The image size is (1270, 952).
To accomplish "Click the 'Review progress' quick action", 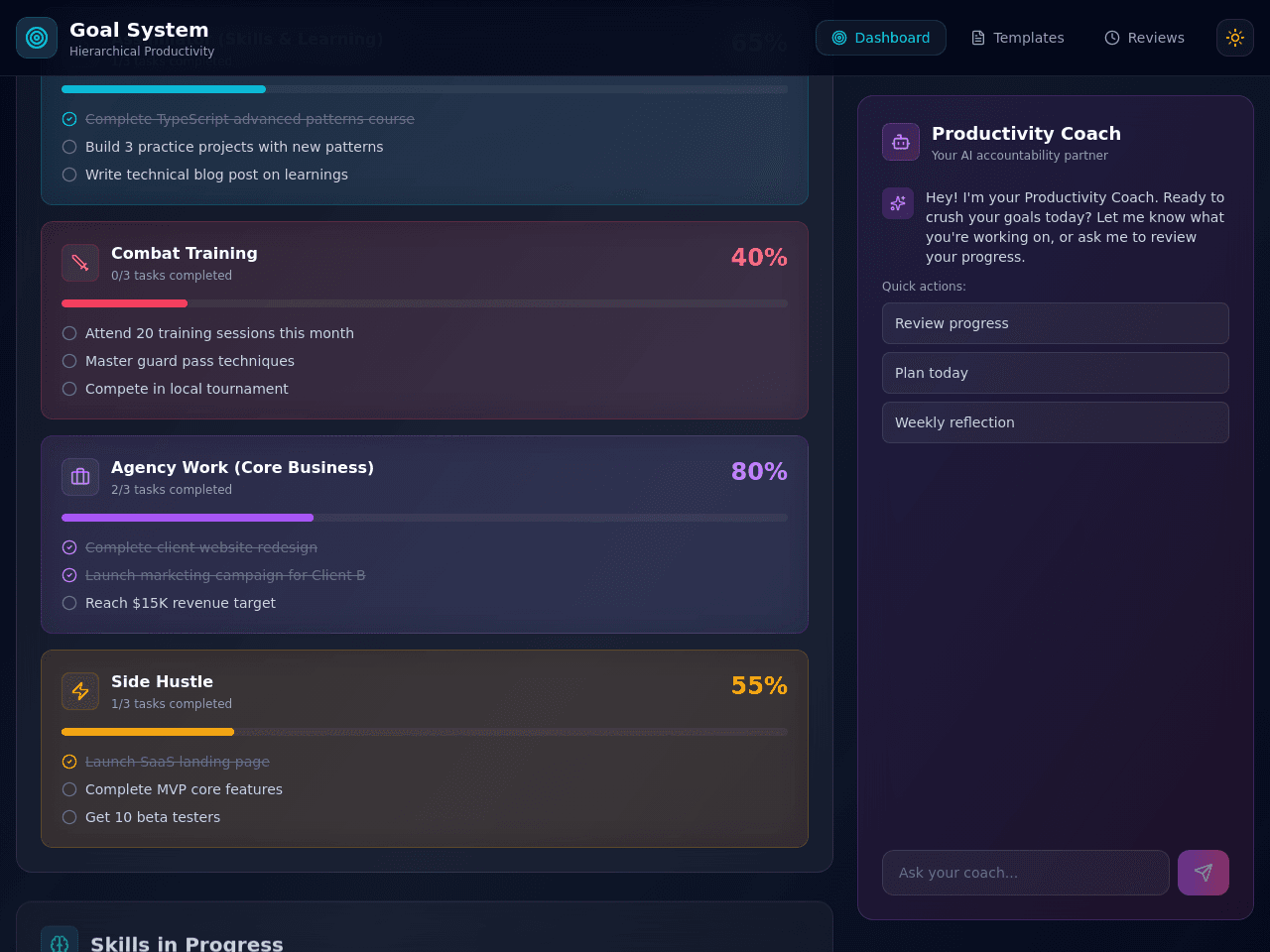I will [1056, 323].
